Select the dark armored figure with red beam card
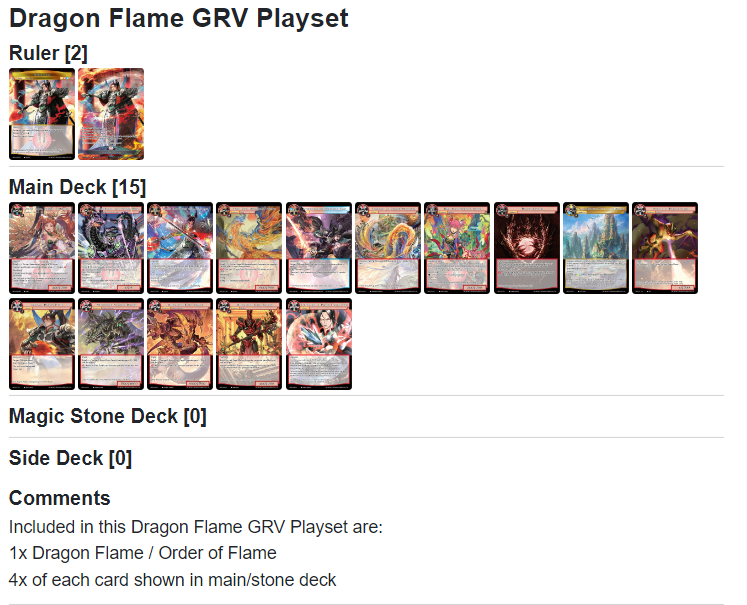Screen dimensions: 747x605 (319, 248)
